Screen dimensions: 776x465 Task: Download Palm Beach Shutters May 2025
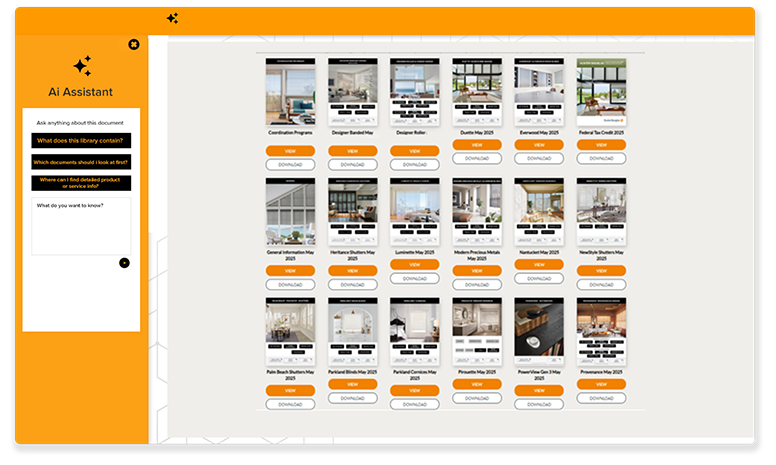pos(291,404)
